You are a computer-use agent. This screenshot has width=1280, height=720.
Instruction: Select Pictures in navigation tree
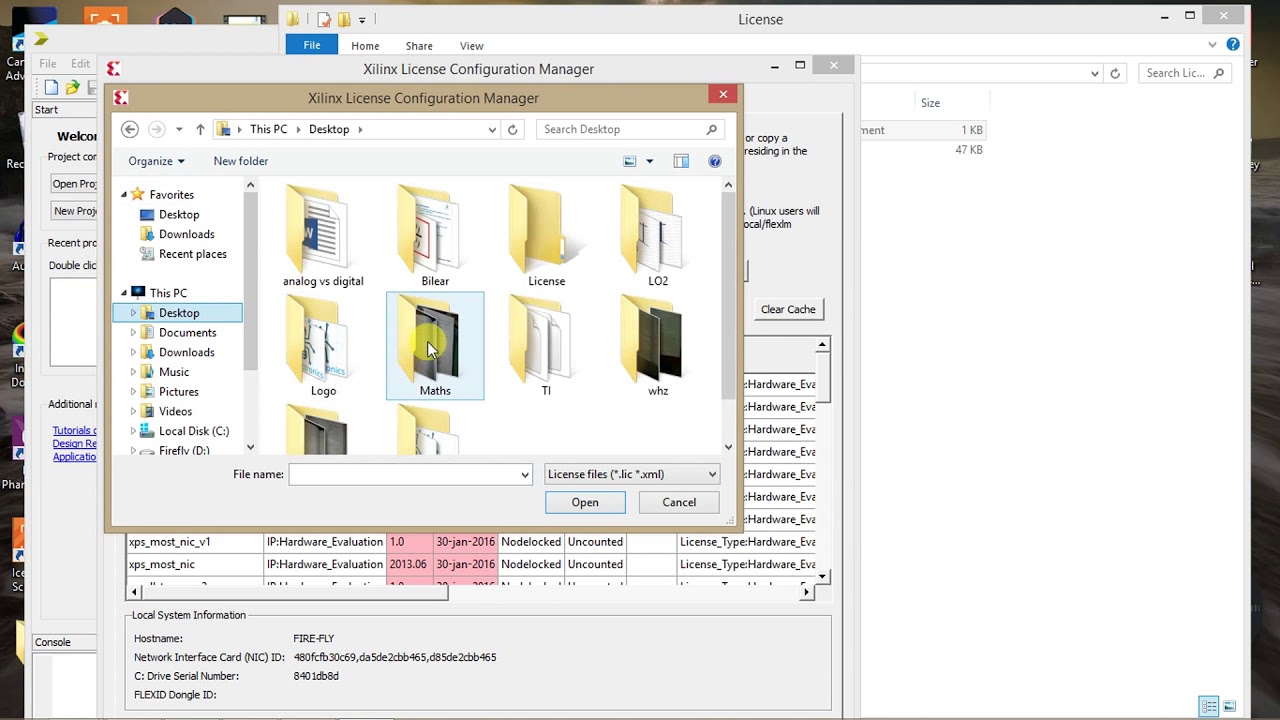178,392
